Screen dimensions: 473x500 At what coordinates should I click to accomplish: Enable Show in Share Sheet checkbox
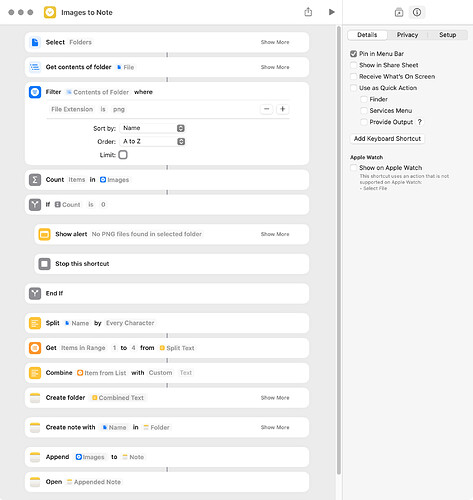[x=354, y=65]
